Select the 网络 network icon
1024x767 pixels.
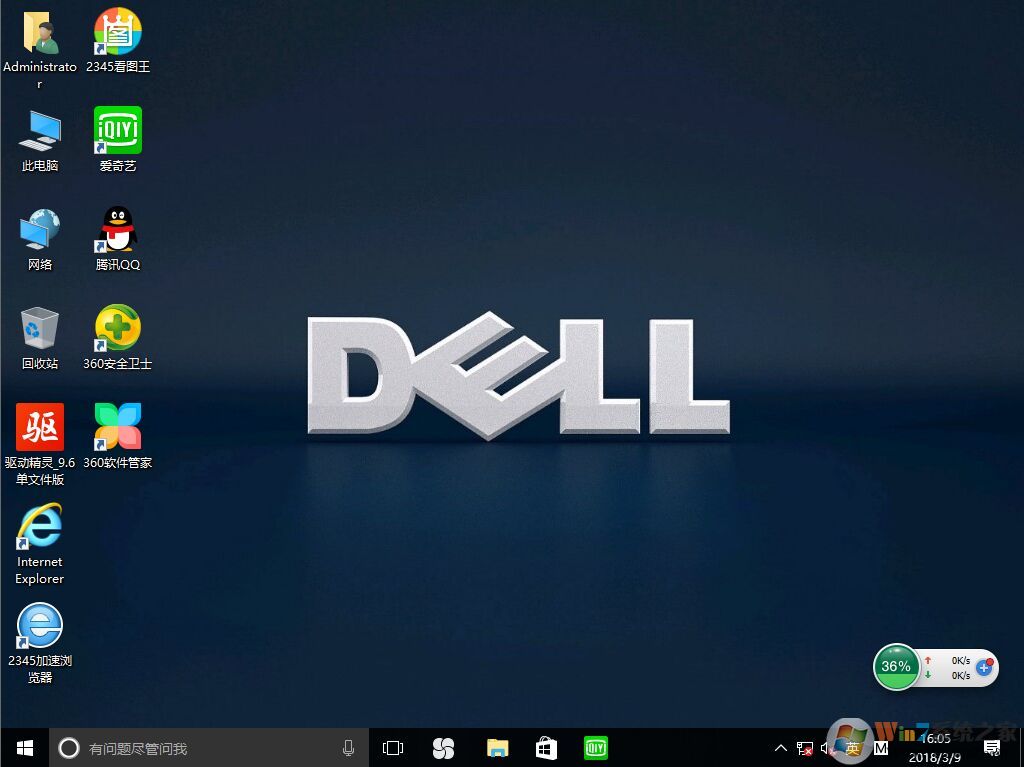tap(40, 229)
